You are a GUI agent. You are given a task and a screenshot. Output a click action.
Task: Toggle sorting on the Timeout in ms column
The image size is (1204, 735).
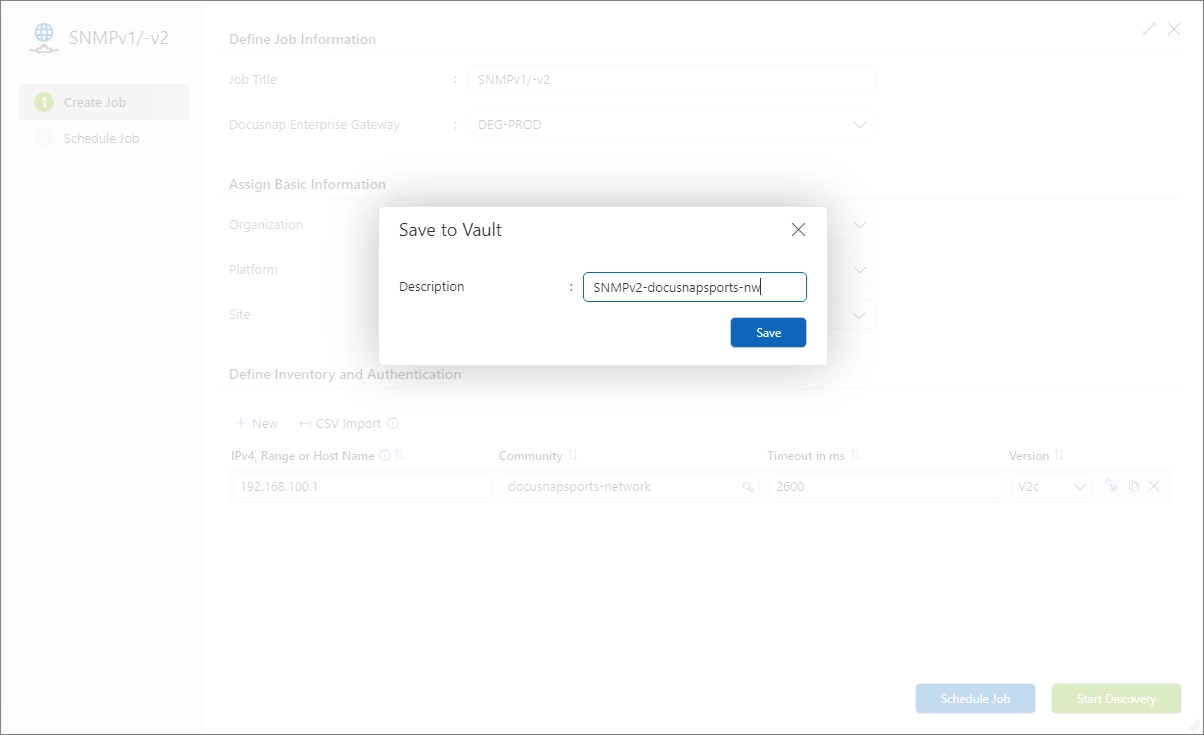click(x=856, y=455)
